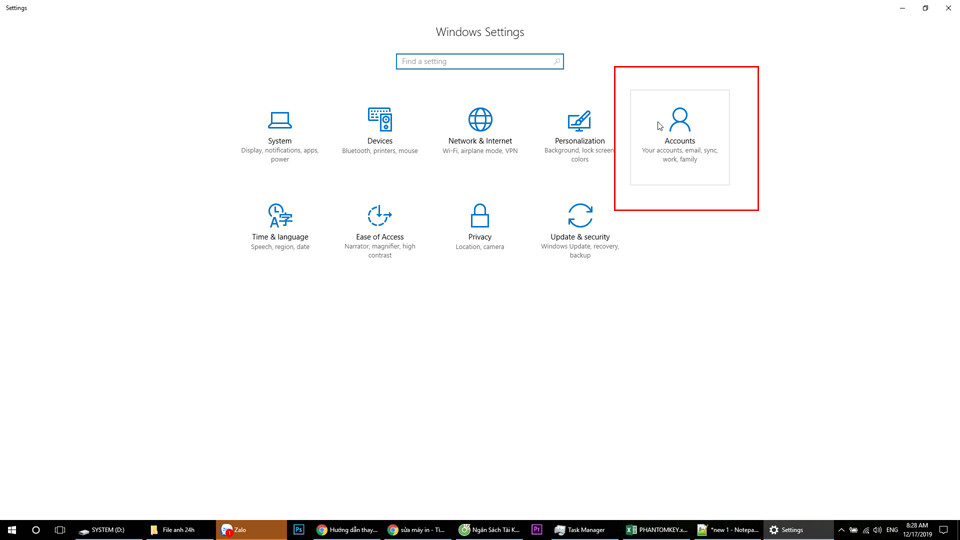Open Task View on the taskbar
Screen dimensions: 960x540
point(59,530)
